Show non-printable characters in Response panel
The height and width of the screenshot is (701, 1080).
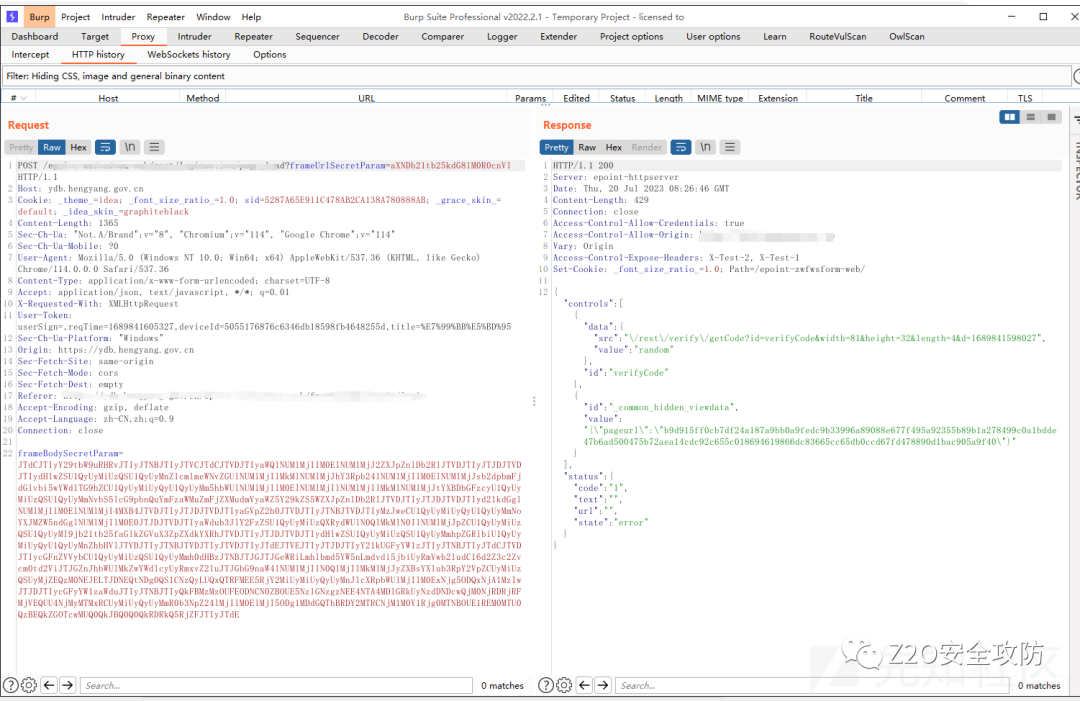705,147
